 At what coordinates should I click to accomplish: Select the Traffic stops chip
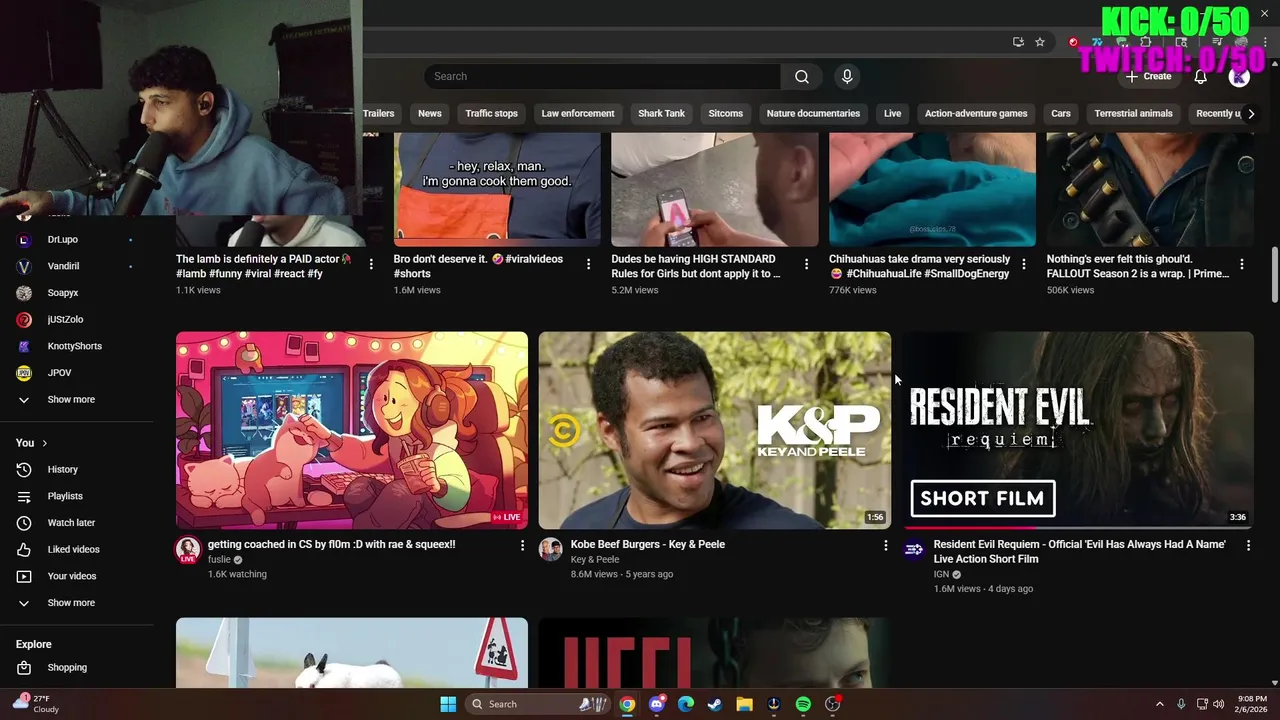tap(491, 114)
